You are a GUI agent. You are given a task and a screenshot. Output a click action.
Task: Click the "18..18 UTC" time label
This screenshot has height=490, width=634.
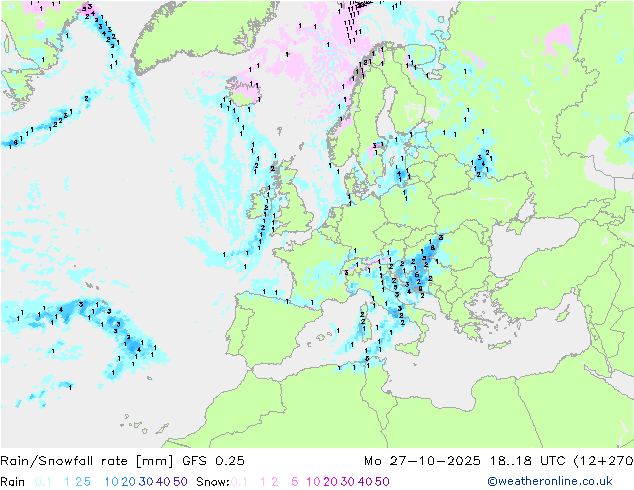[528, 460]
